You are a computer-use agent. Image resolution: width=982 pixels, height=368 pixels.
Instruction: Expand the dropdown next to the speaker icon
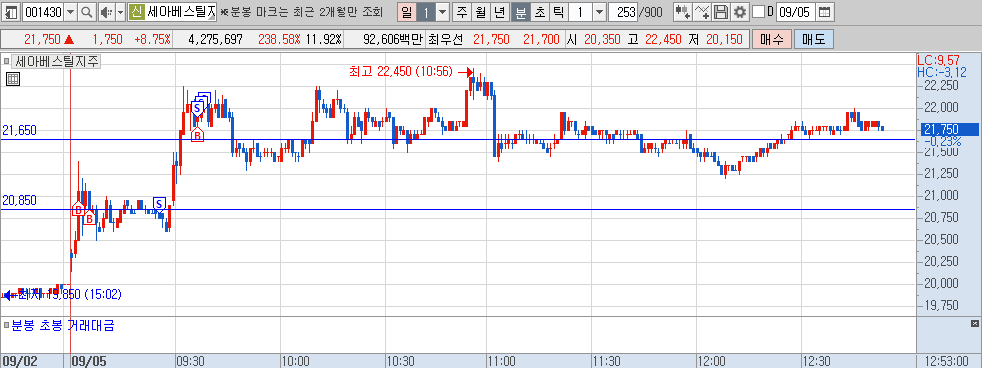(120, 11)
